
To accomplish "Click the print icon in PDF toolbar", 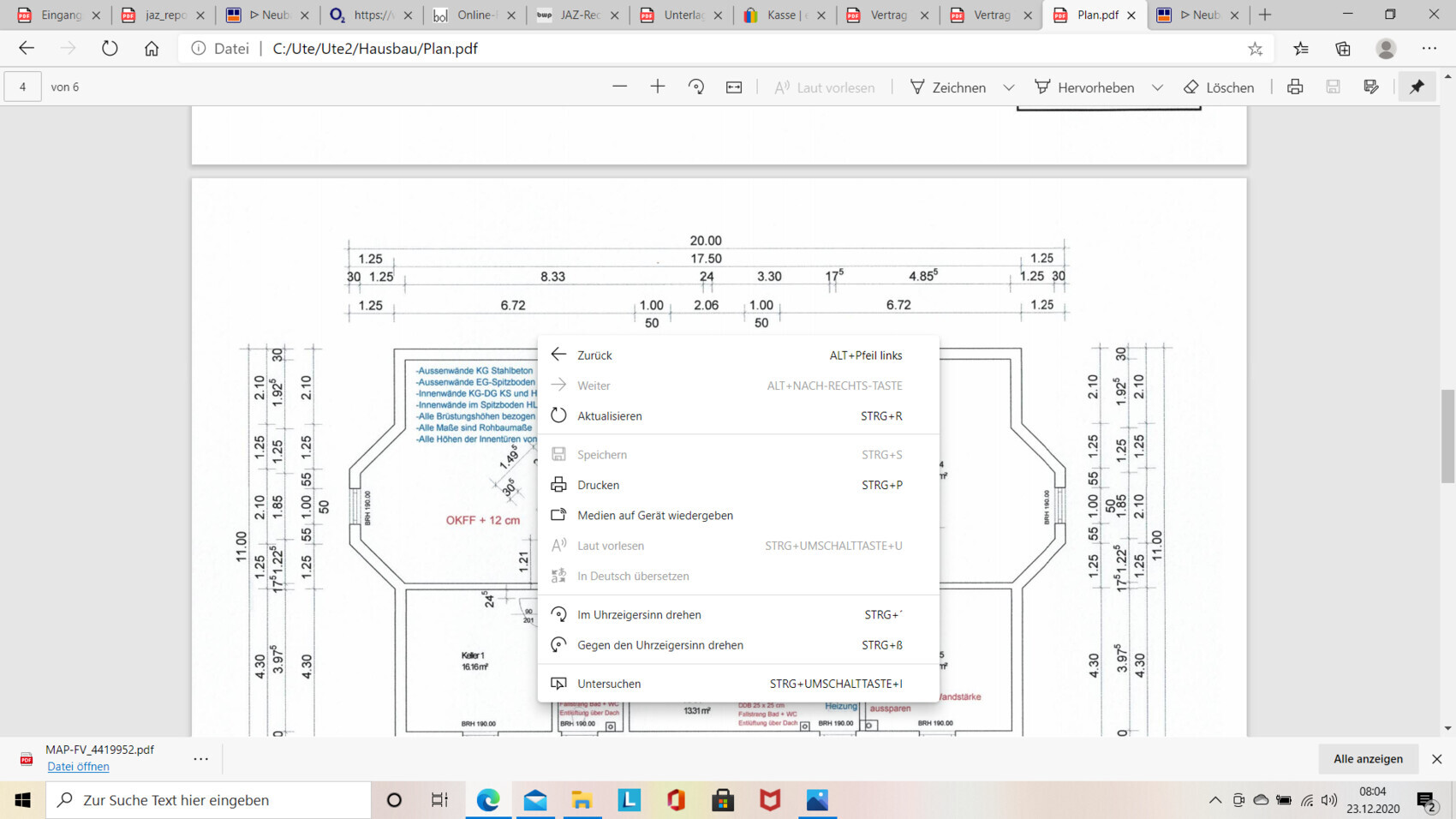I will point(1295,87).
